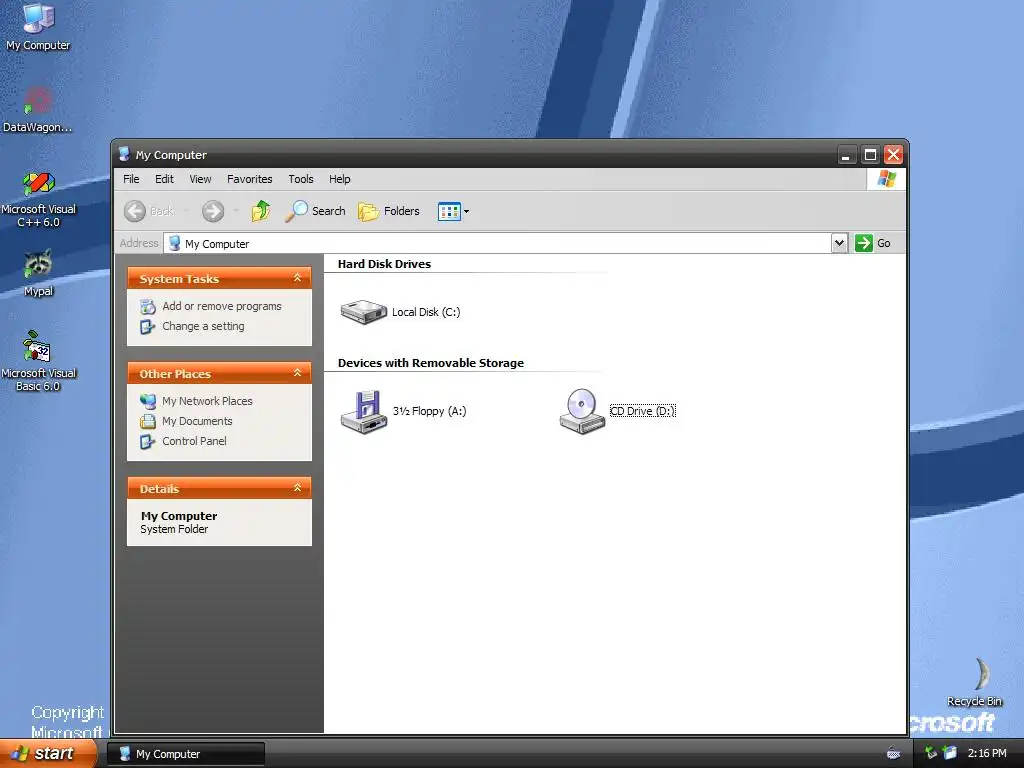The image size is (1024, 768).
Task: Open Control Panel link
Action: pyautogui.click(x=194, y=441)
